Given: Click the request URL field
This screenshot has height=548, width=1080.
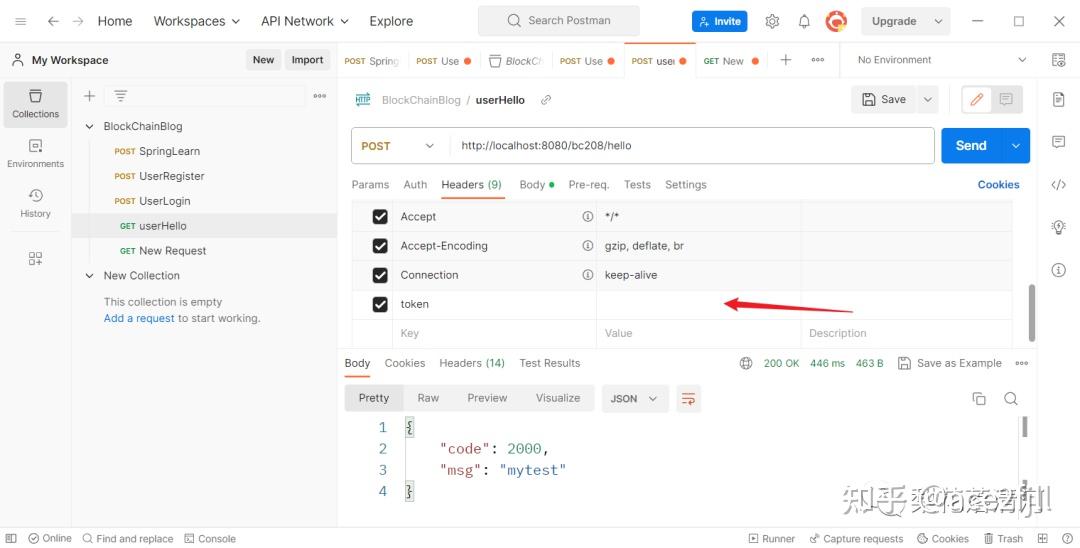Looking at the screenshot, I should tap(692, 146).
